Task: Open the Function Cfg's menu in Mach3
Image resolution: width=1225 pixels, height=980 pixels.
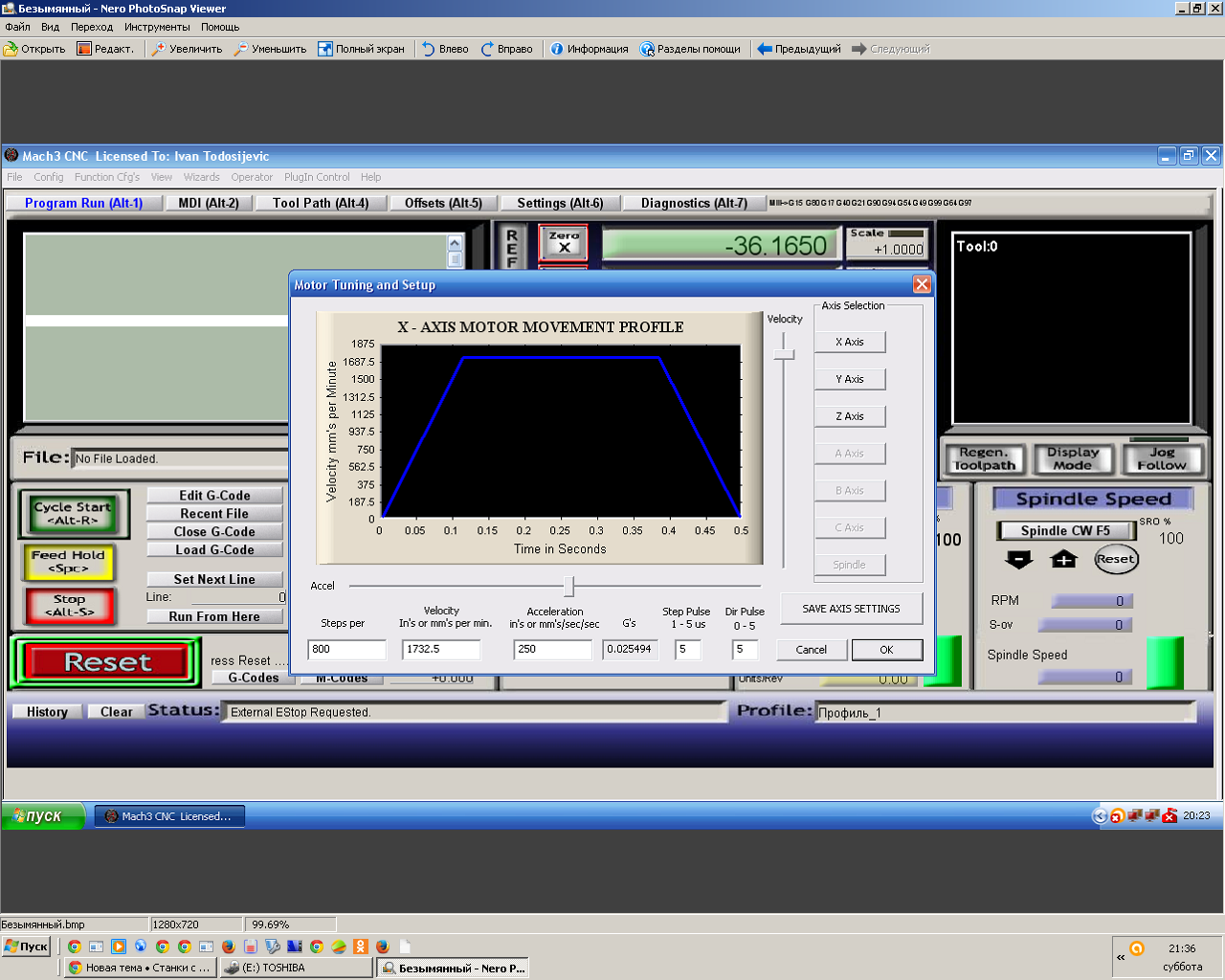Action: pos(107,177)
